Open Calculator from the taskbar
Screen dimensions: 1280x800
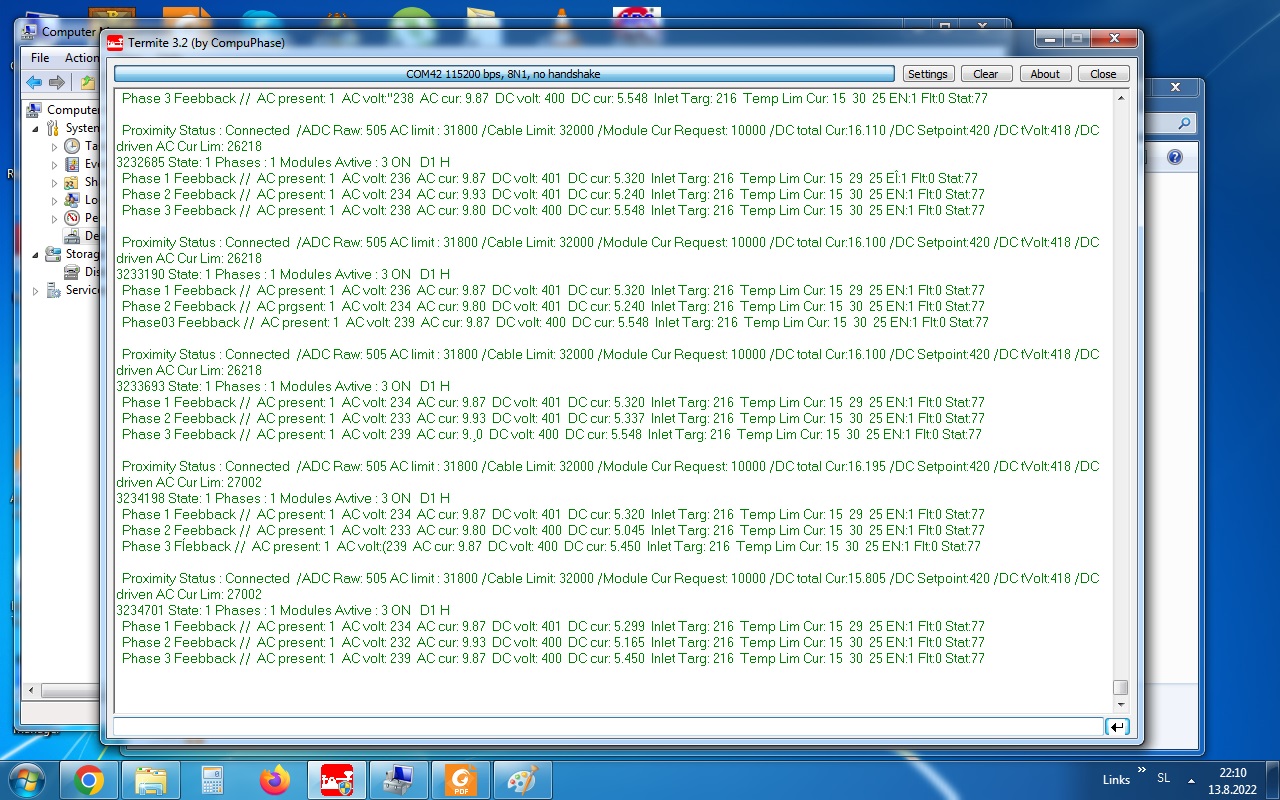[x=212, y=779]
